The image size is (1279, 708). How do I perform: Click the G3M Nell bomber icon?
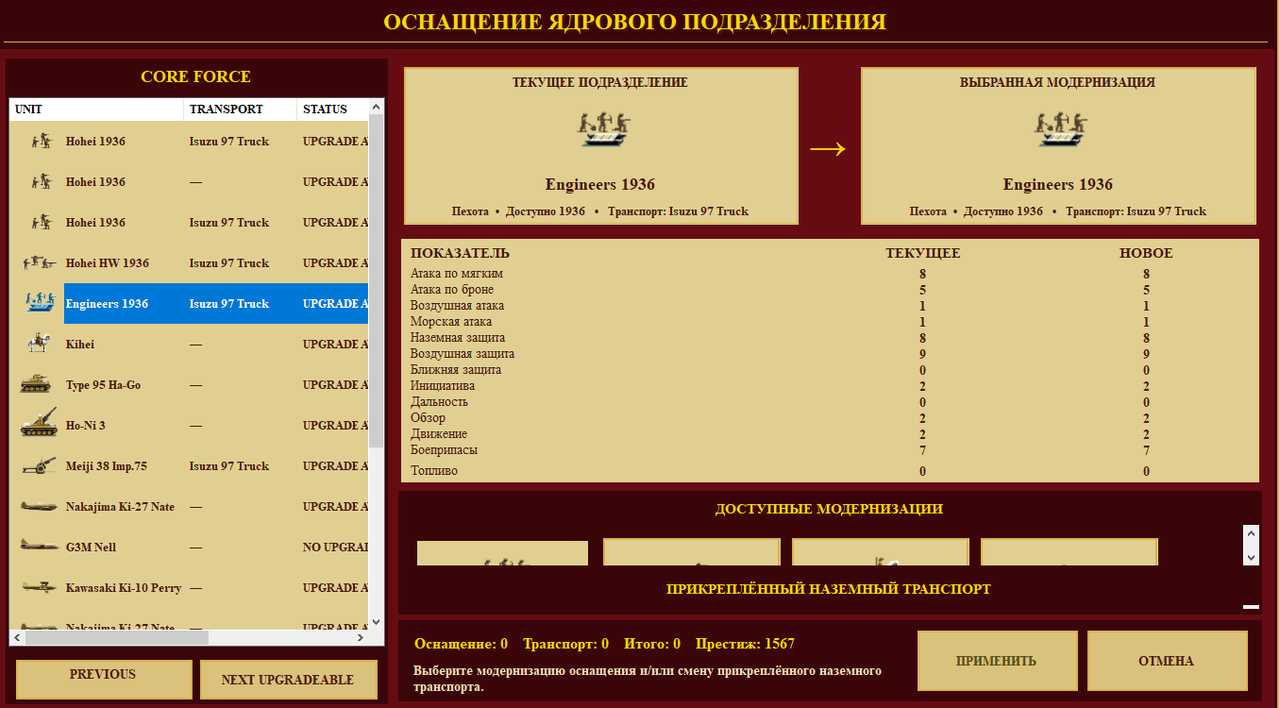(x=38, y=547)
